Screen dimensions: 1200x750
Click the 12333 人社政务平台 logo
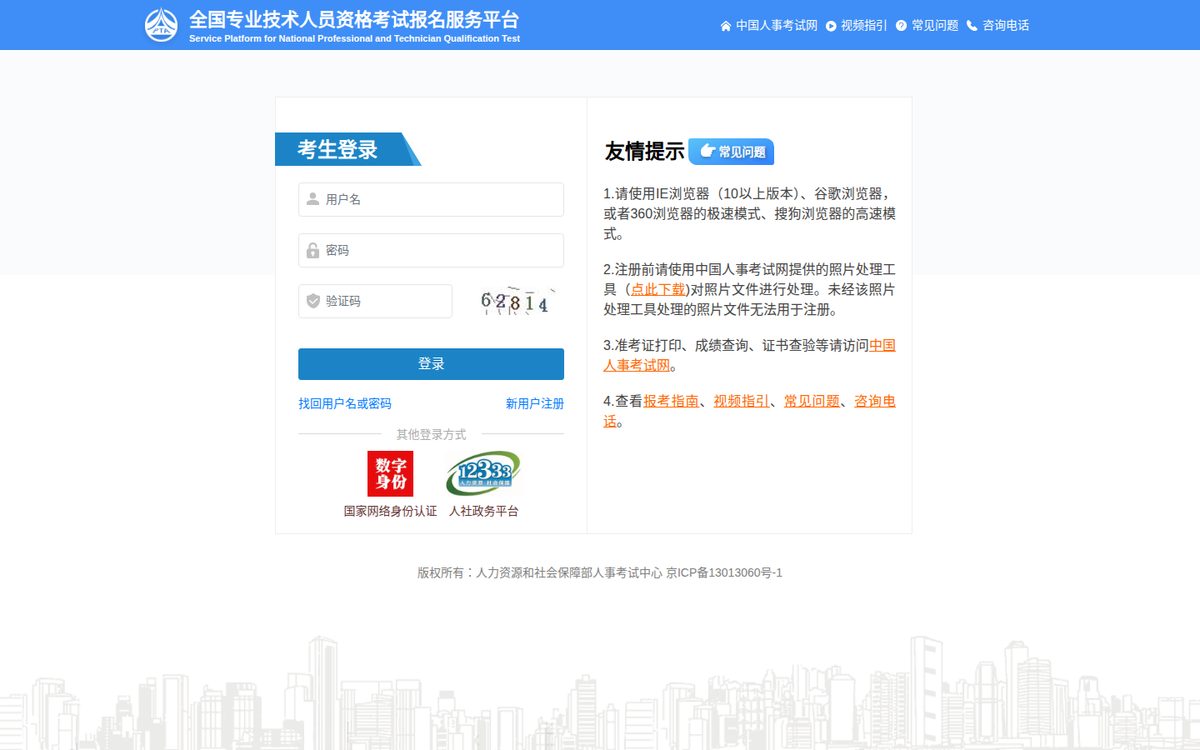pyautogui.click(x=483, y=474)
